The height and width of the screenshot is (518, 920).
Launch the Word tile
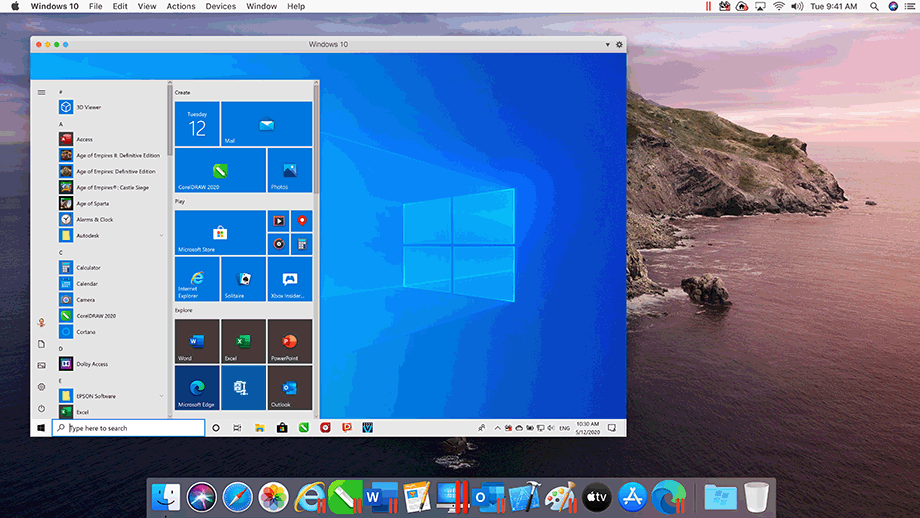197,341
